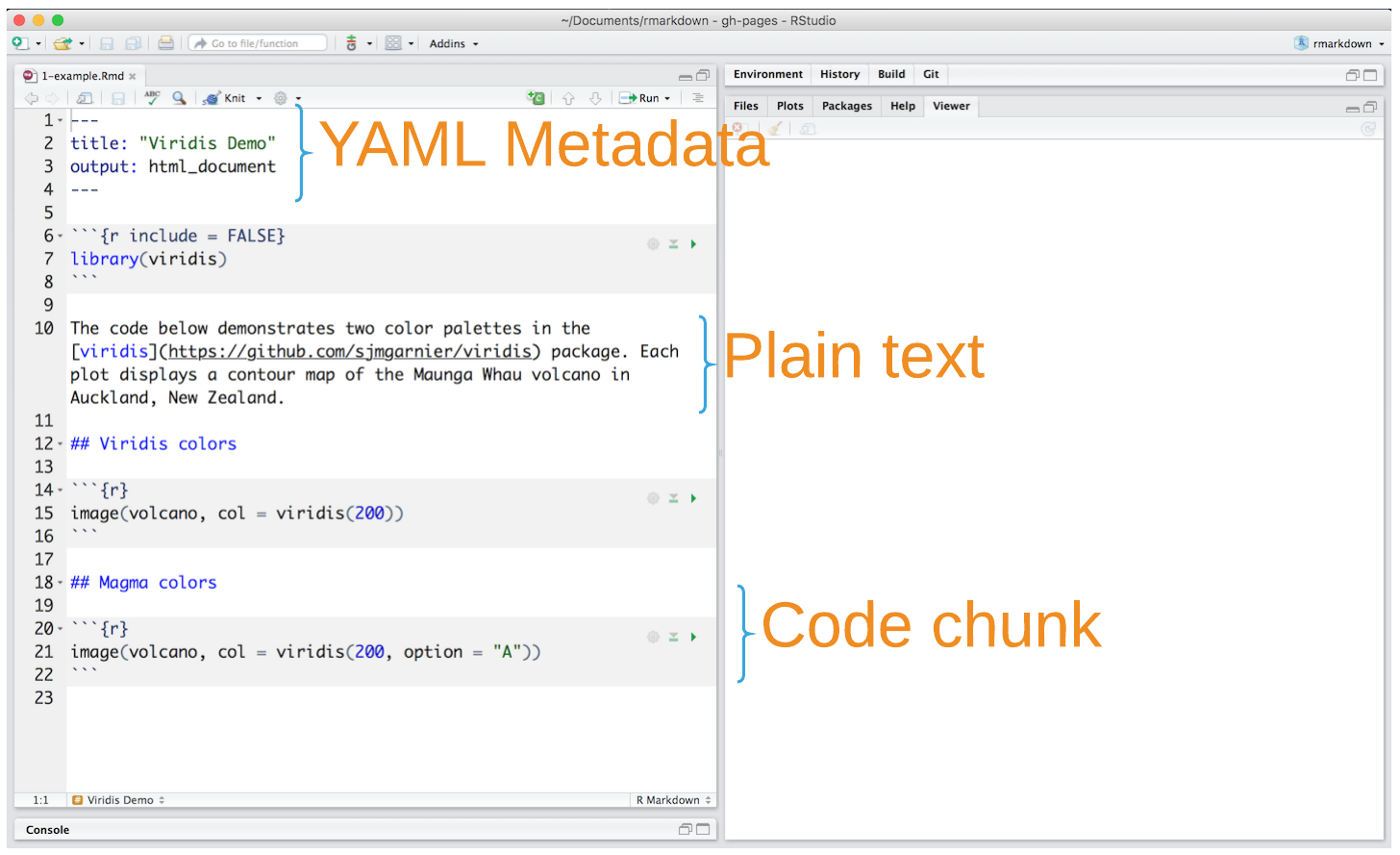Open the New File dropdown arrow
The width and height of the screenshot is (1400, 855).
pos(38,44)
